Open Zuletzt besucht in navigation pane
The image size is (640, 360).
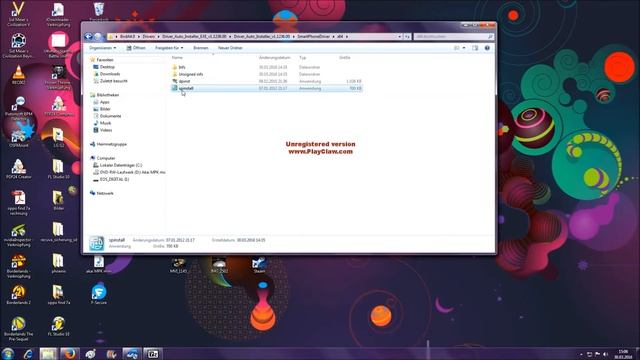point(113,81)
